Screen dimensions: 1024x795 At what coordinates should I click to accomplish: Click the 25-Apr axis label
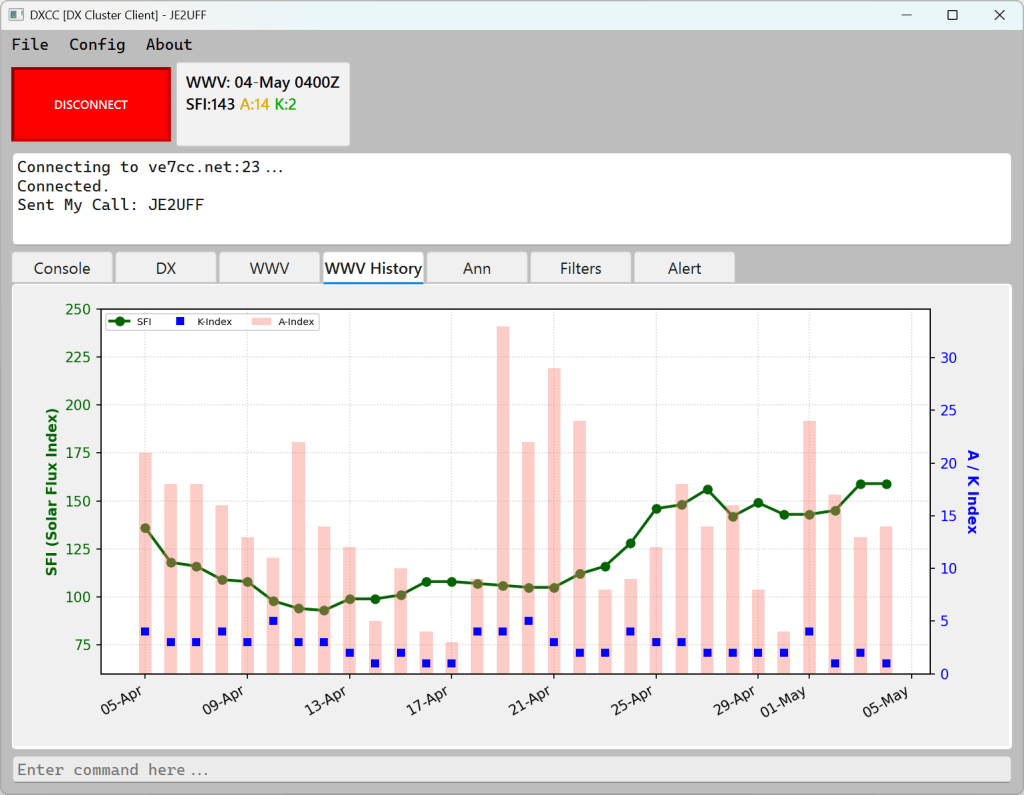632,700
